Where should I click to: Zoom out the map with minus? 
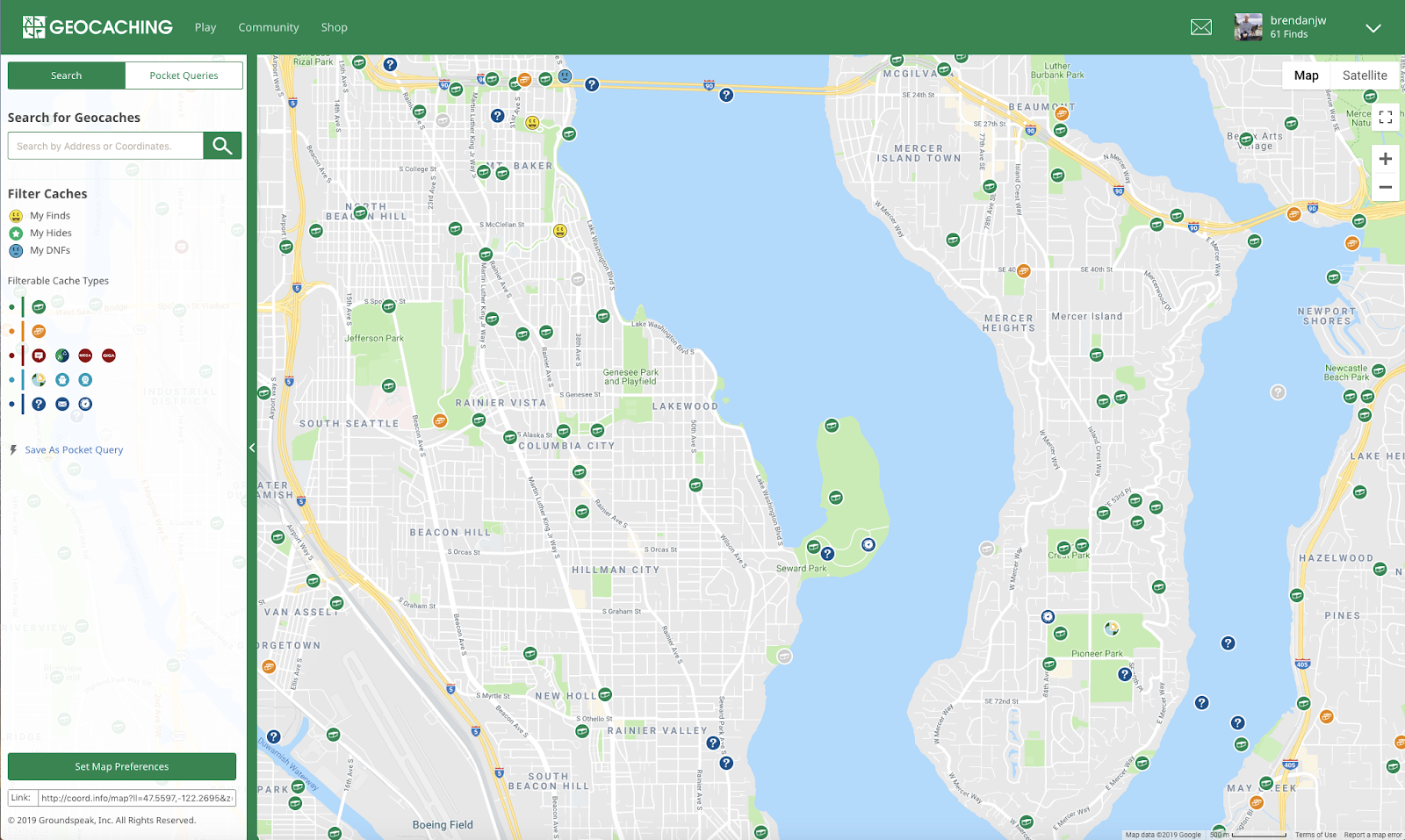click(x=1386, y=187)
